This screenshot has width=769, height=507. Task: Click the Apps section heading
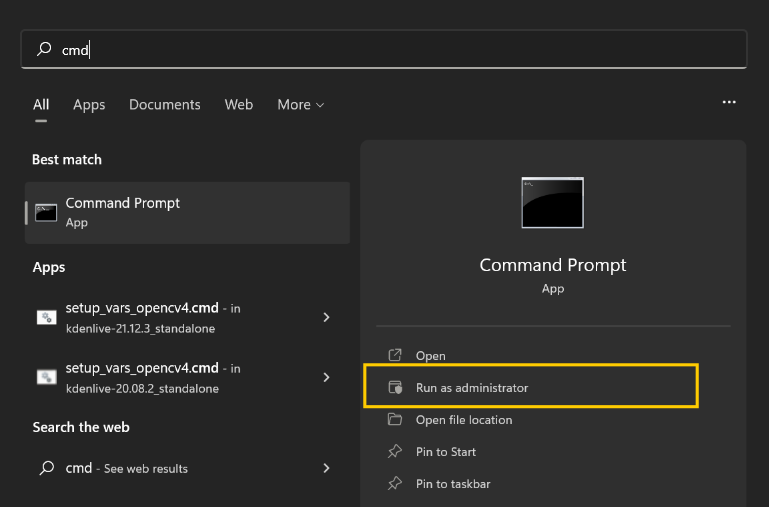point(49,268)
